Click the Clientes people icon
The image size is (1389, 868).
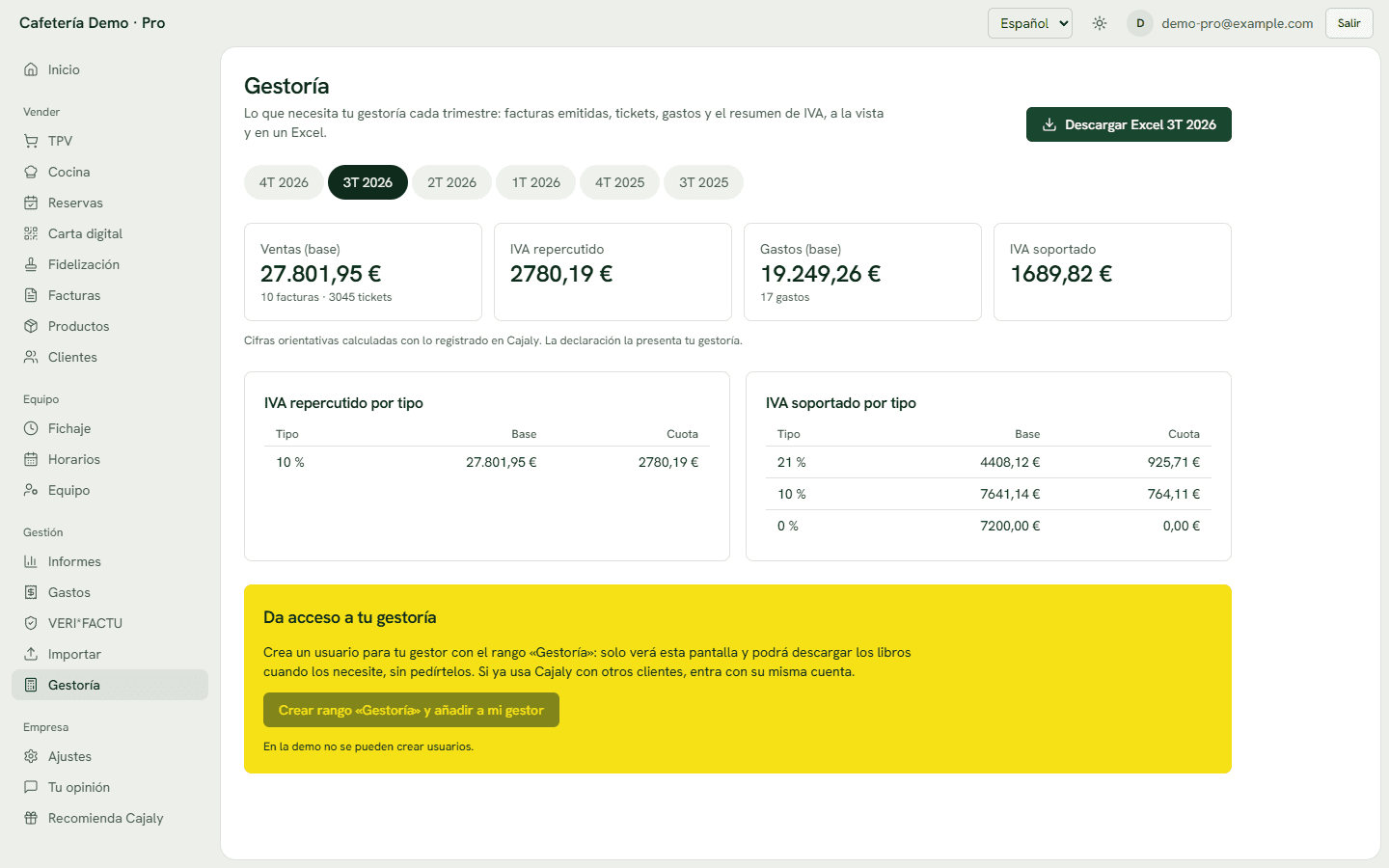(x=31, y=357)
